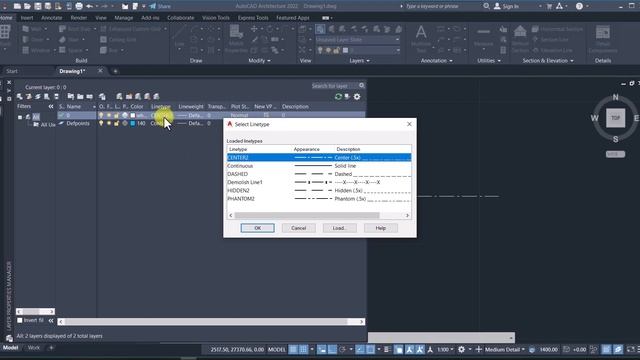Toggle the On bulb for Defpoints layer
This screenshot has height=360, width=640.
[101, 123]
